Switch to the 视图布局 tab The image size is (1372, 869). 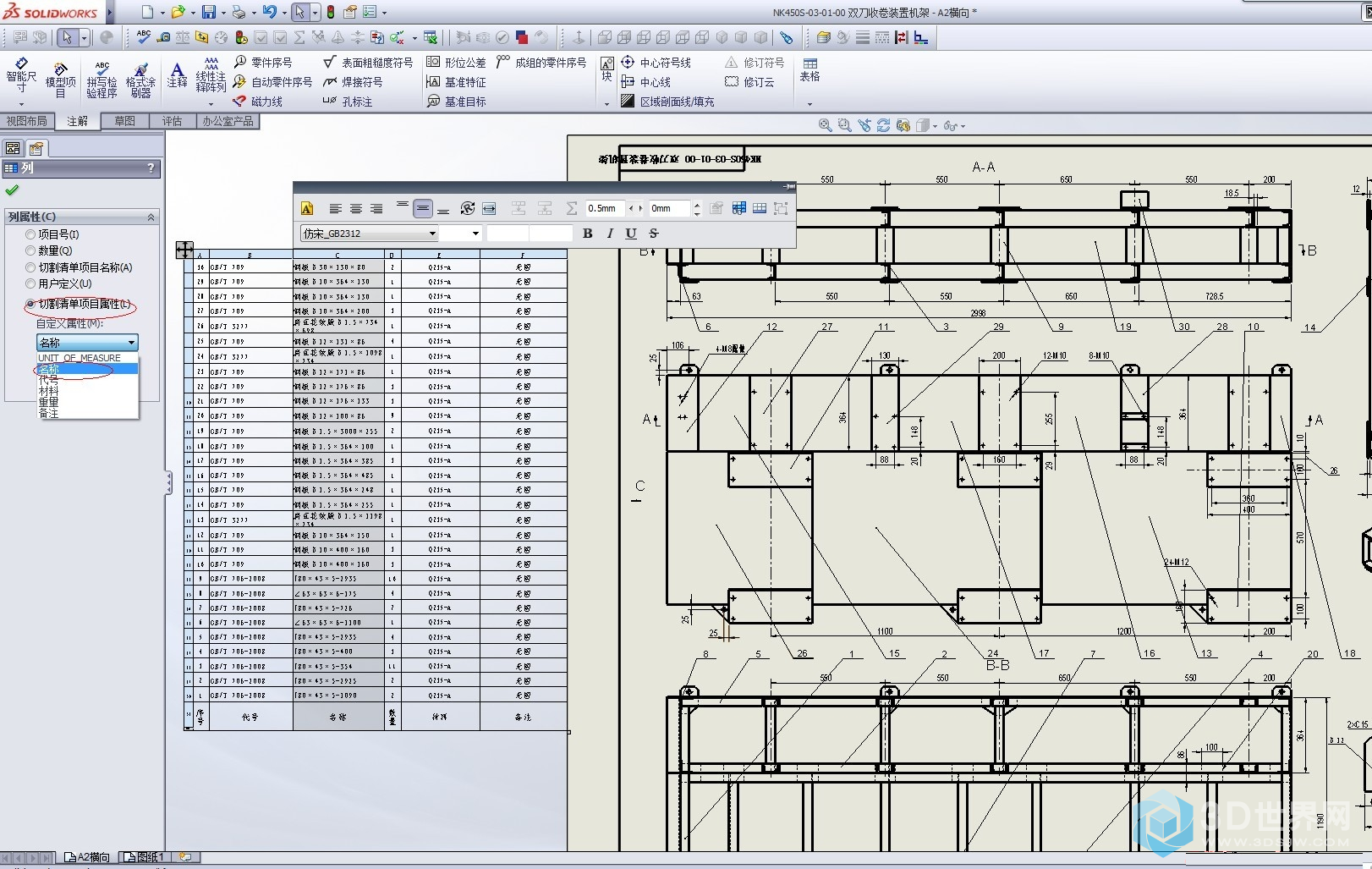[27, 121]
